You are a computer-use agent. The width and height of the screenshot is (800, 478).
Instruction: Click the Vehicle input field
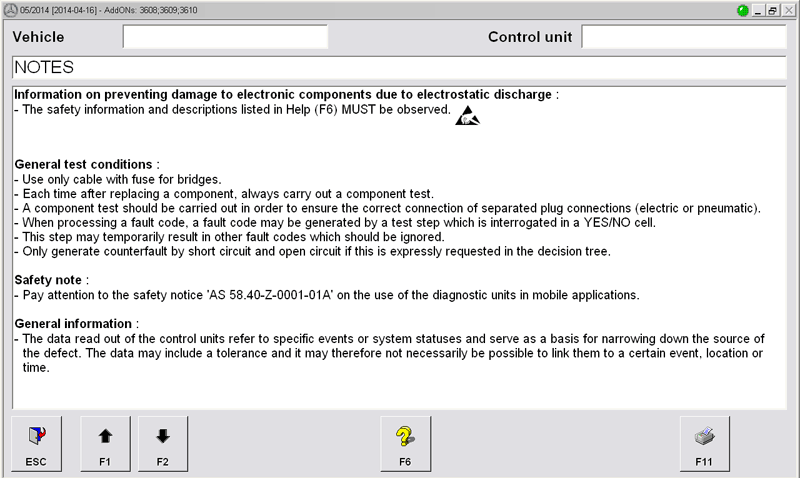(225, 37)
